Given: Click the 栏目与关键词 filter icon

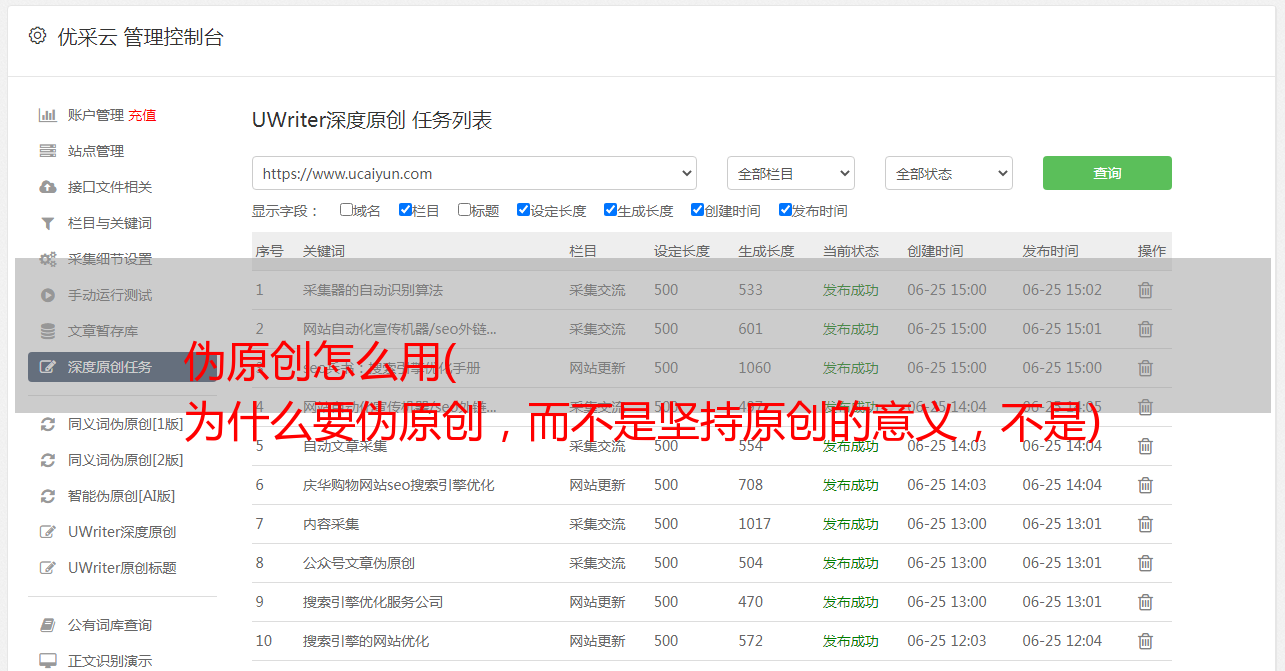Looking at the screenshot, I should pos(47,223).
